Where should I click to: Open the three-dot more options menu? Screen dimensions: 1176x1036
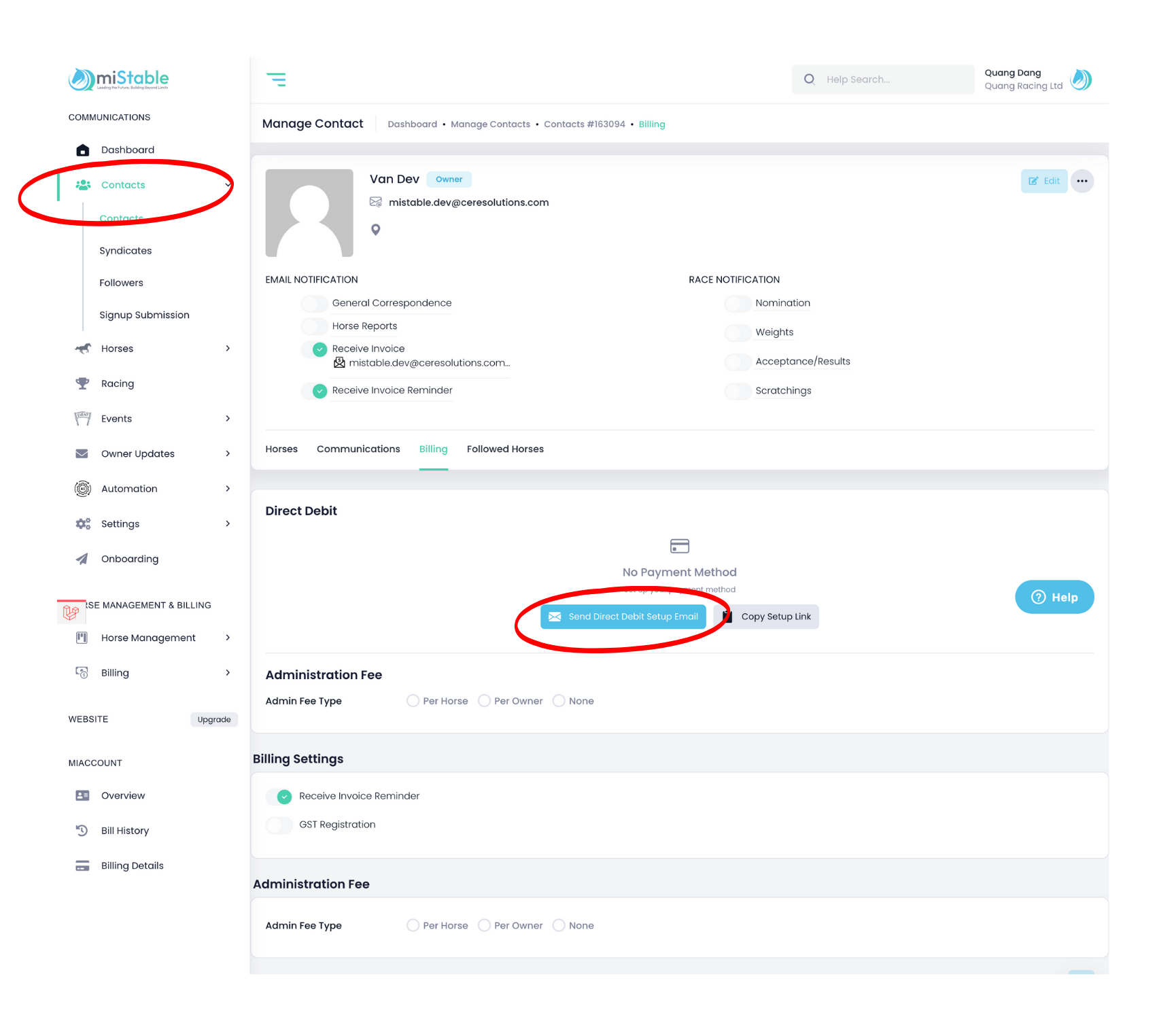[1082, 181]
